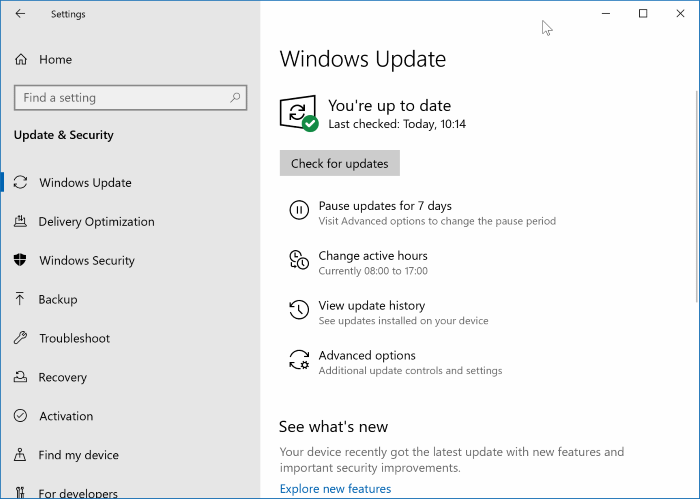
Task: Click the vertical scrollbar on right
Action: click(697, 196)
